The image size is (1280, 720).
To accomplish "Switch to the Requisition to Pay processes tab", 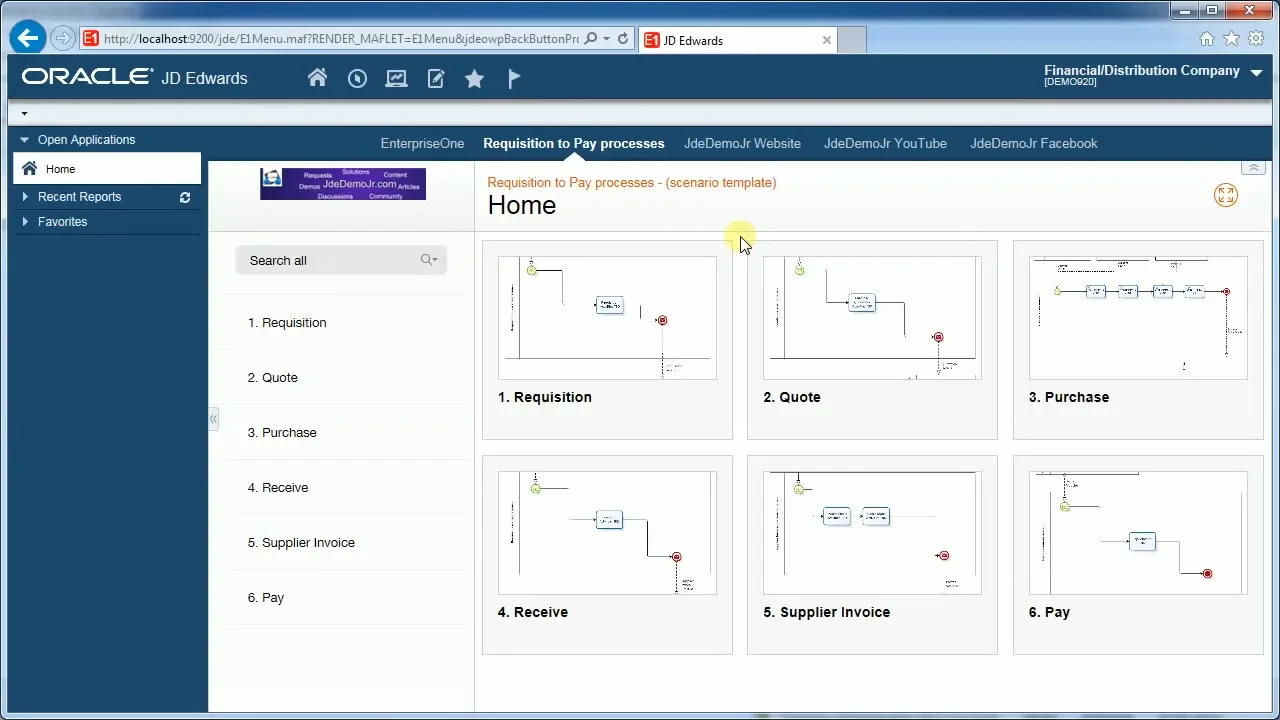I will (x=573, y=143).
